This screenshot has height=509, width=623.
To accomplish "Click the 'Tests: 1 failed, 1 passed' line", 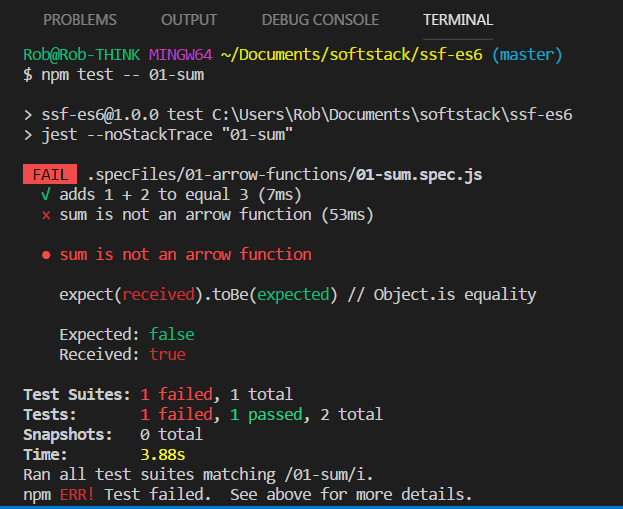I will (x=203, y=414).
